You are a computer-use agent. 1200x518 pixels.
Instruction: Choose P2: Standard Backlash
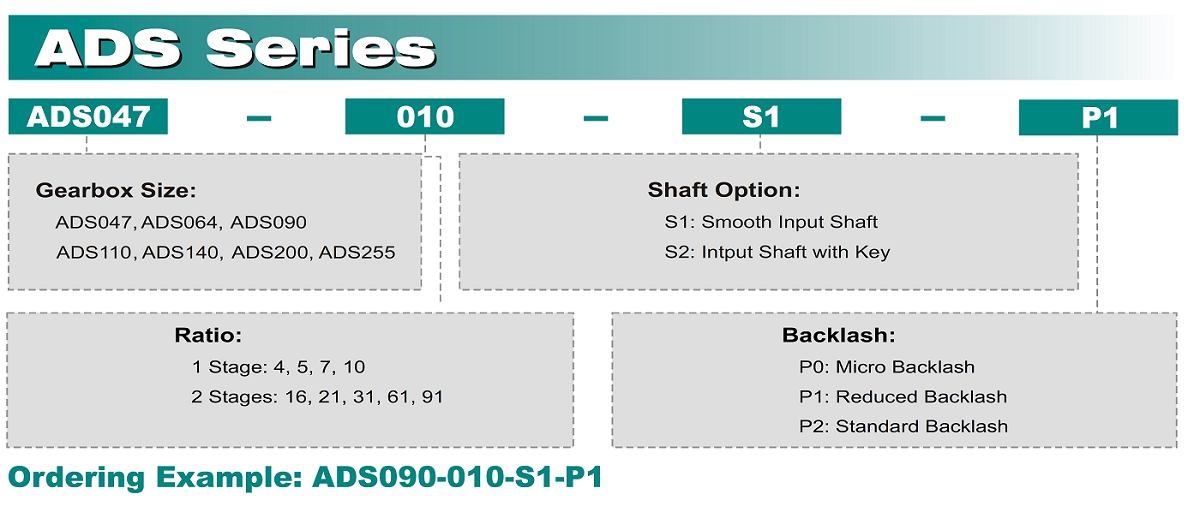(x=904, y=426)
